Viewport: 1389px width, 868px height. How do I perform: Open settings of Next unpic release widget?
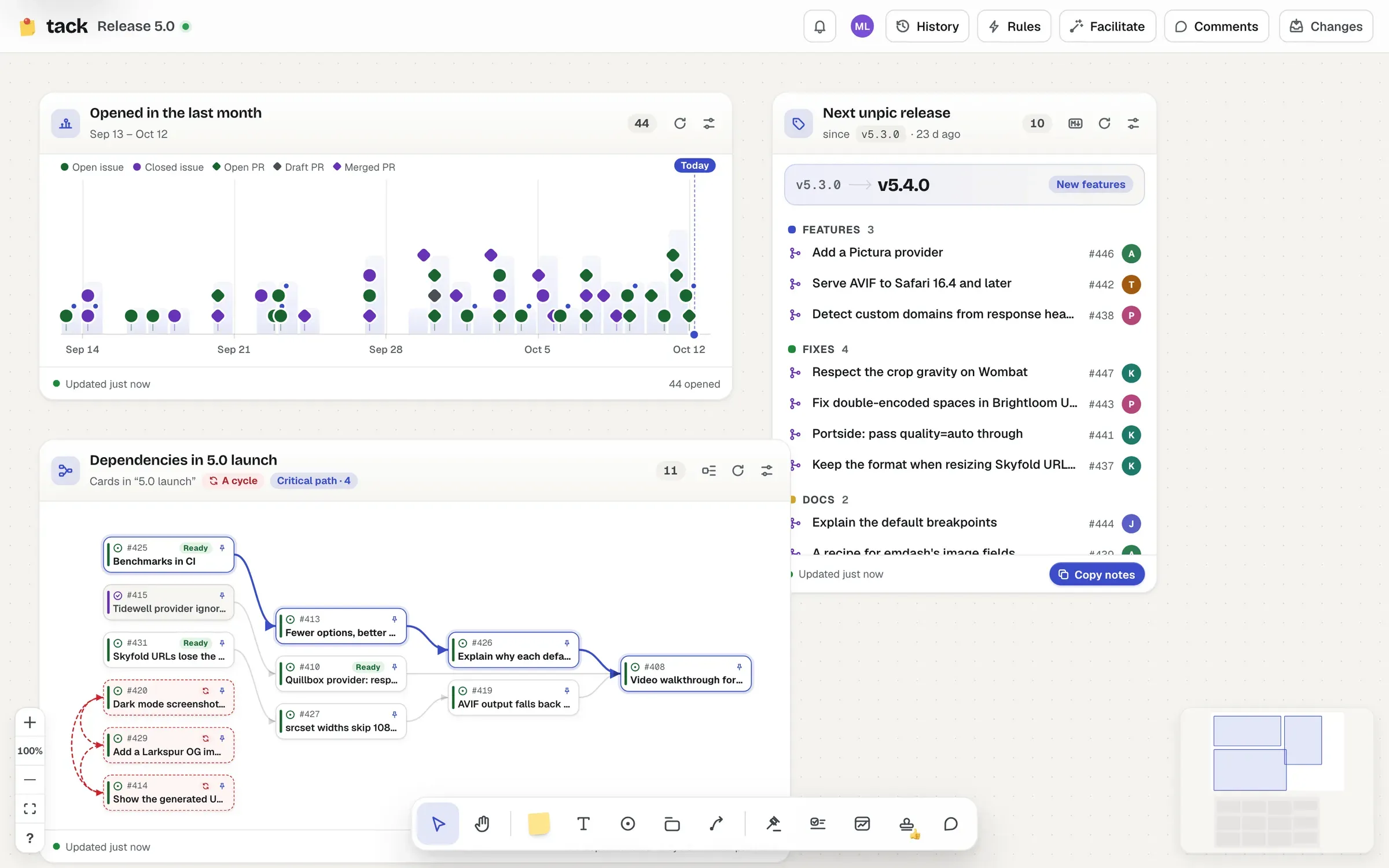(1133, 123)
